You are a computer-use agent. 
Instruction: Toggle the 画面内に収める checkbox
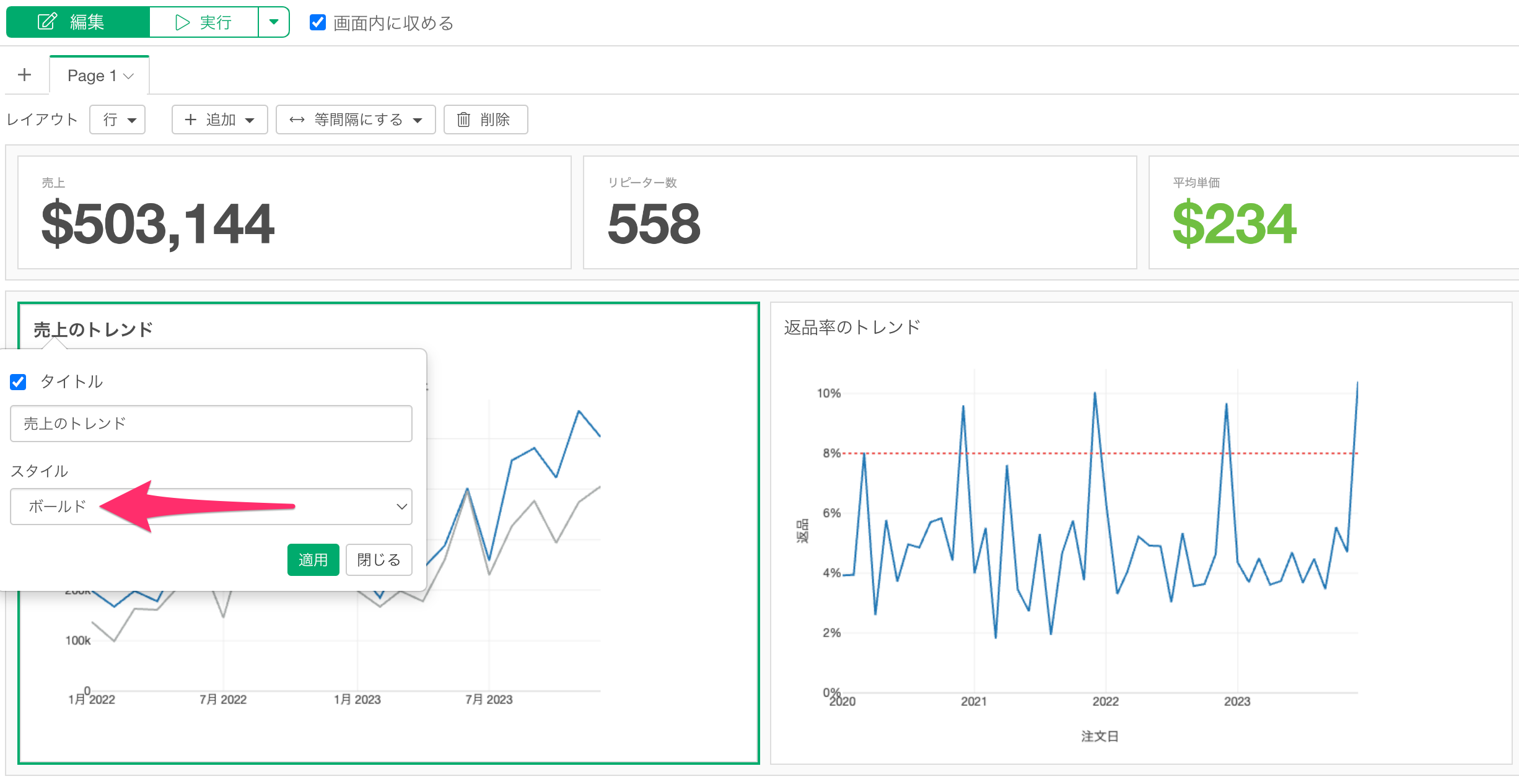coord(318,23)
